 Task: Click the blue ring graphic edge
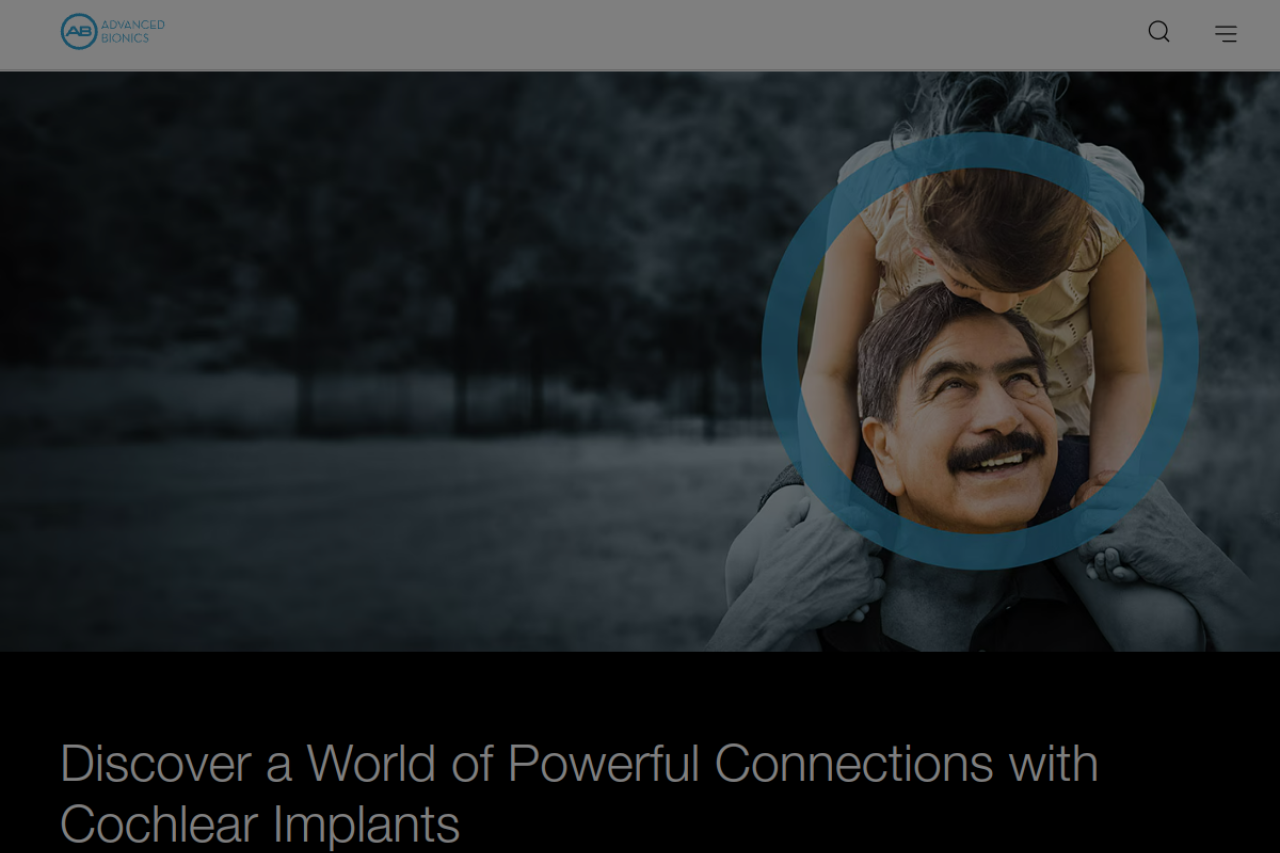[780, 350]
